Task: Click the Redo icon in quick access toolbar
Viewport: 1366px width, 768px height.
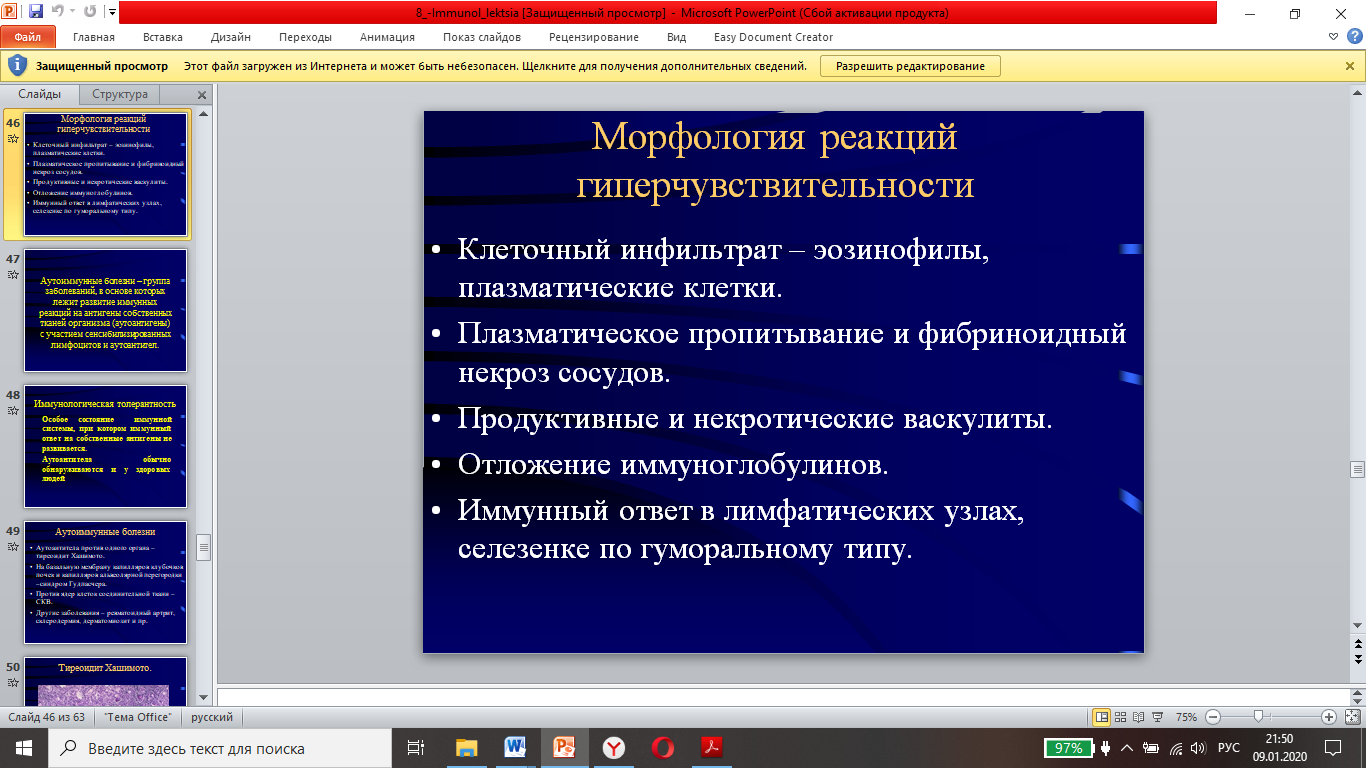Action: coord(90,13)
